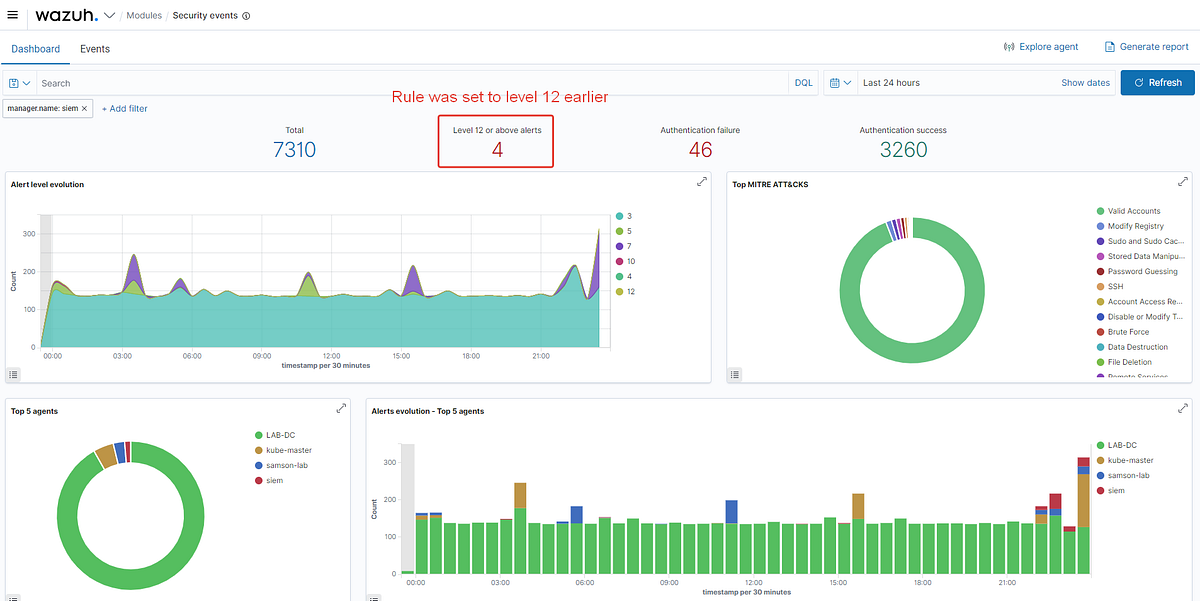
Task: Open the calendar quick date dropdown
Action: tap(840, 83)
